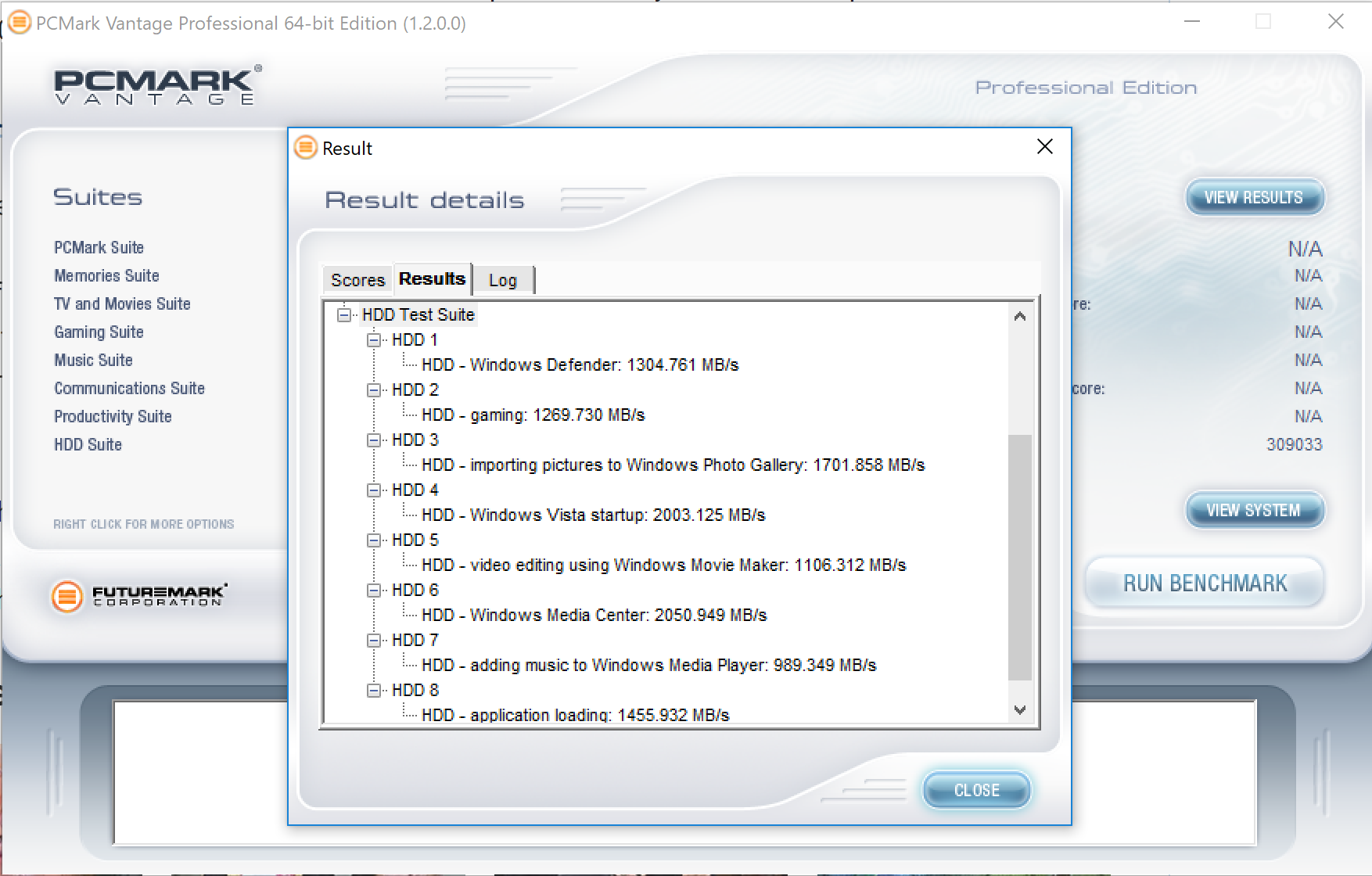Click the Futuremark Corporation logo icon

[x=67, y=597]
